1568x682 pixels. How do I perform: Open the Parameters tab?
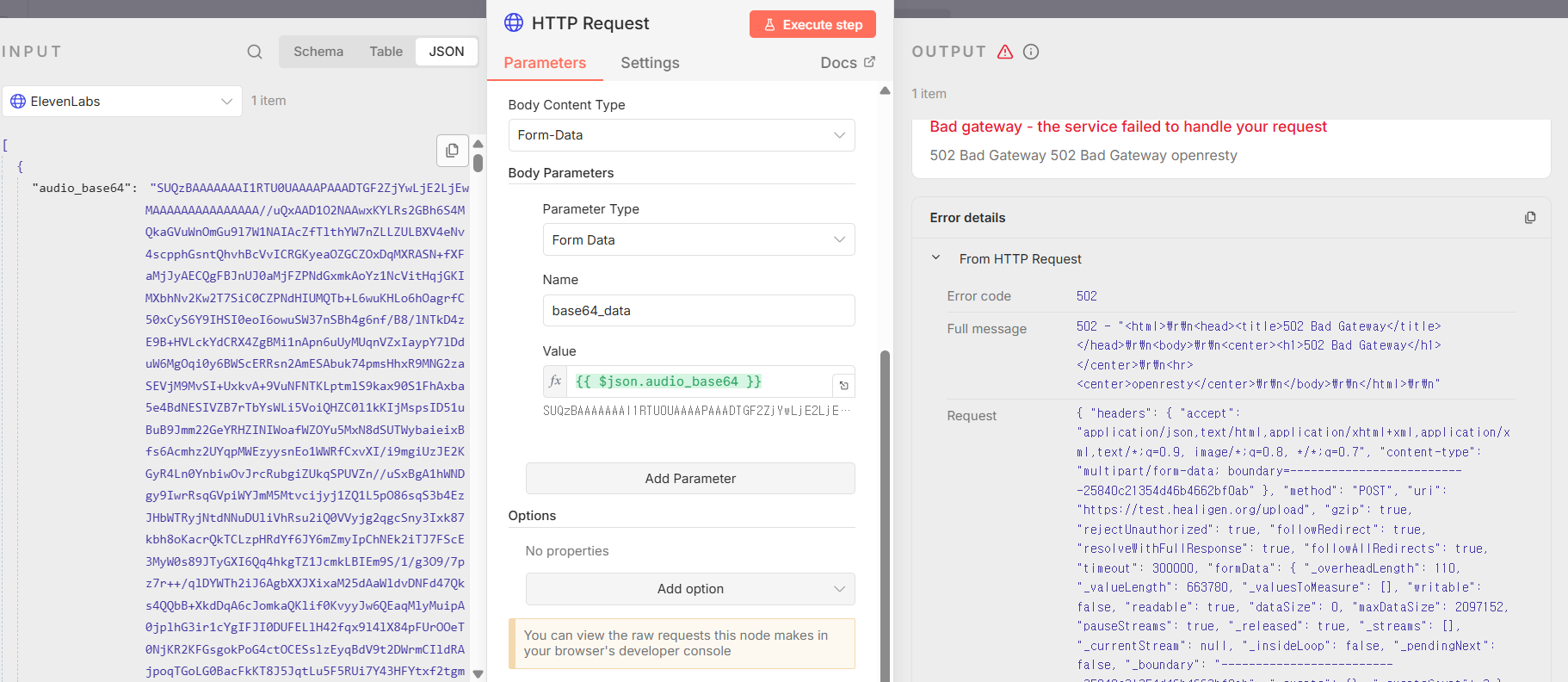point(545,63)
